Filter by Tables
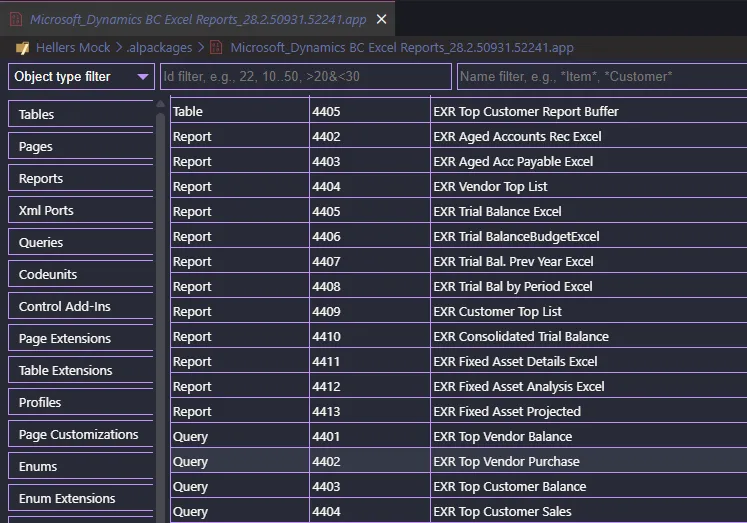Screen dimensions: 747x523 [x=81, y=114]
